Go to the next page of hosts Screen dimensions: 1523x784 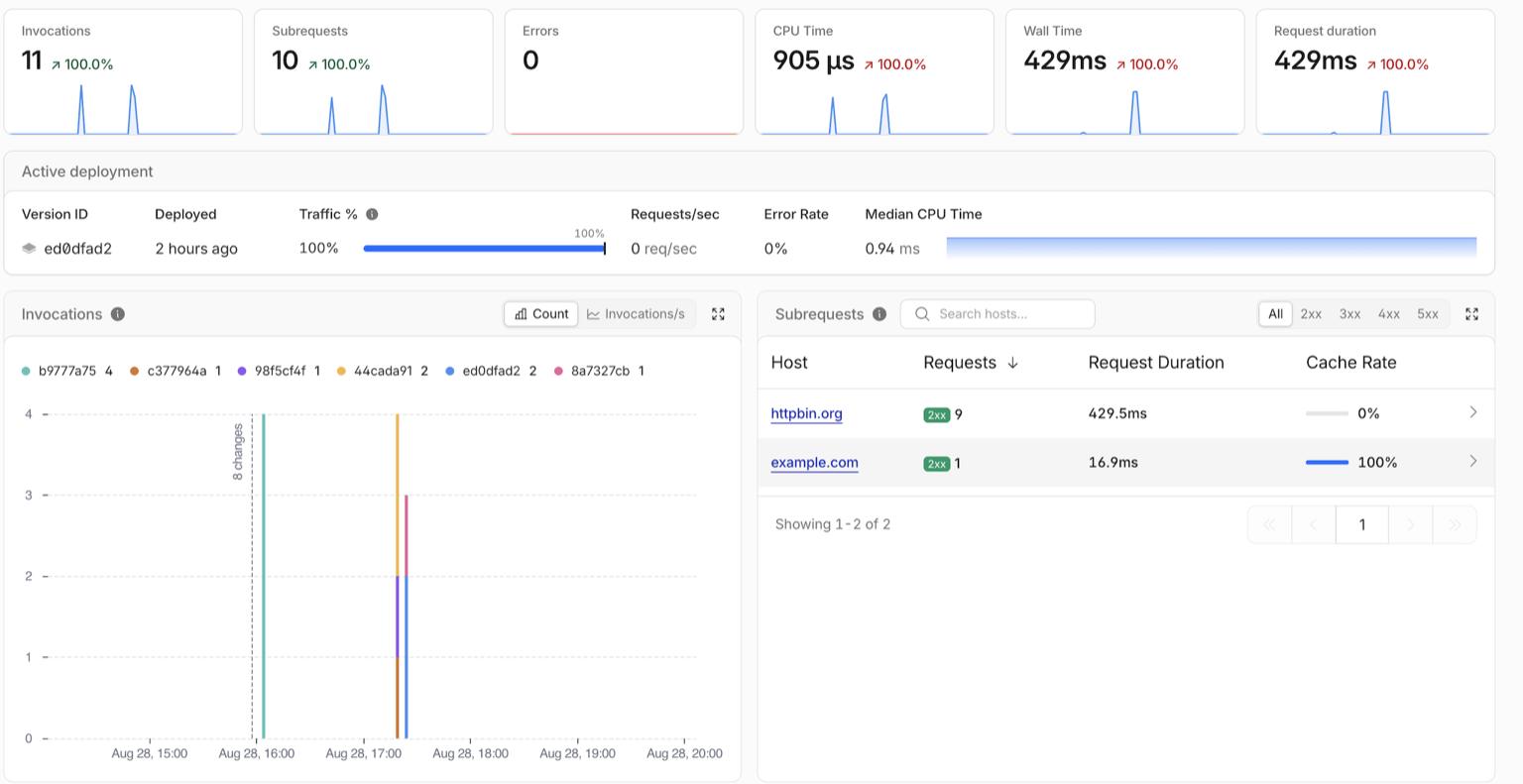coord(1410,524)
